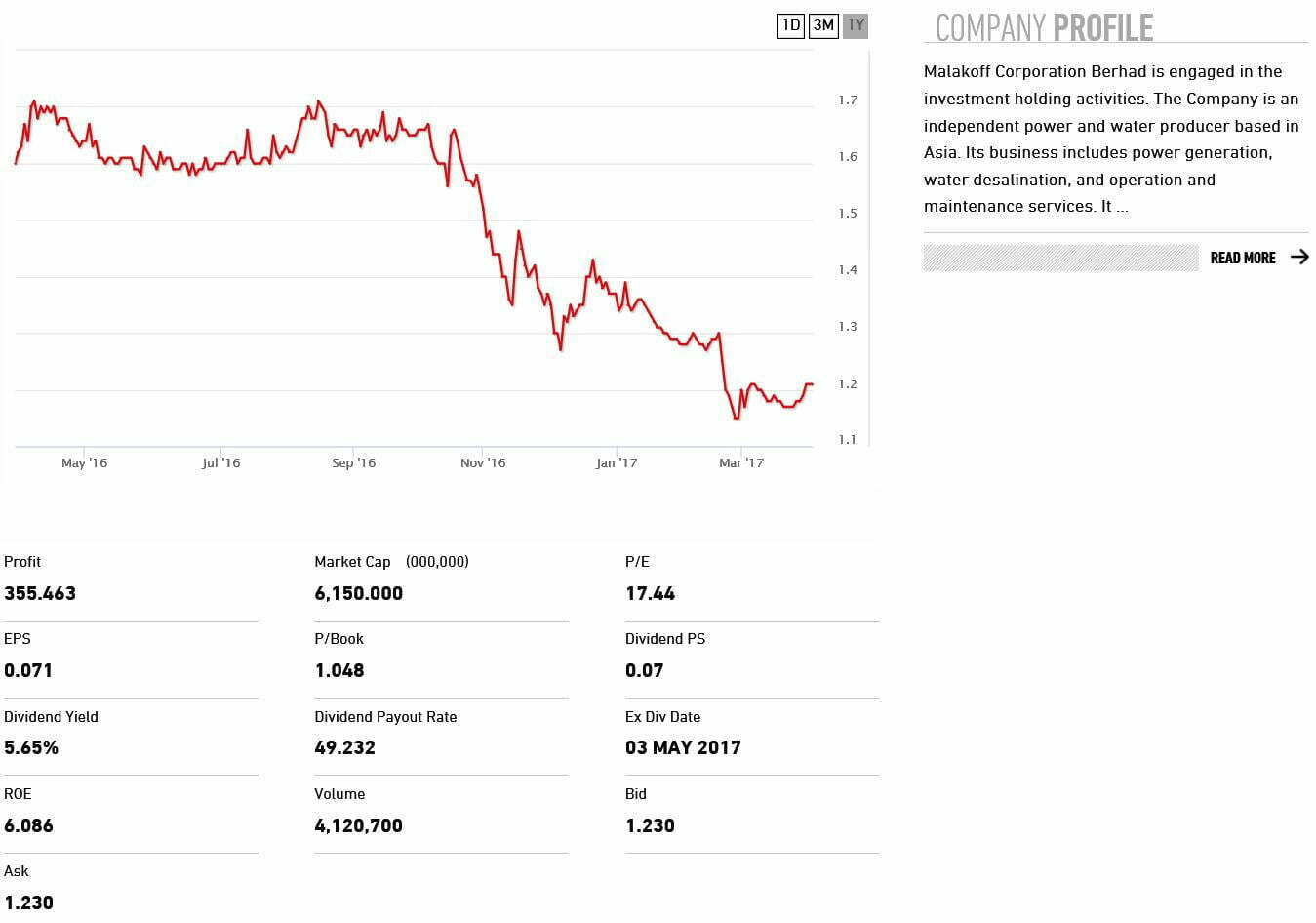This screenshot has width=1316, height=923.
Task: Click the Dividend Yield value 5.65%
Action: [x=31, y=747]
